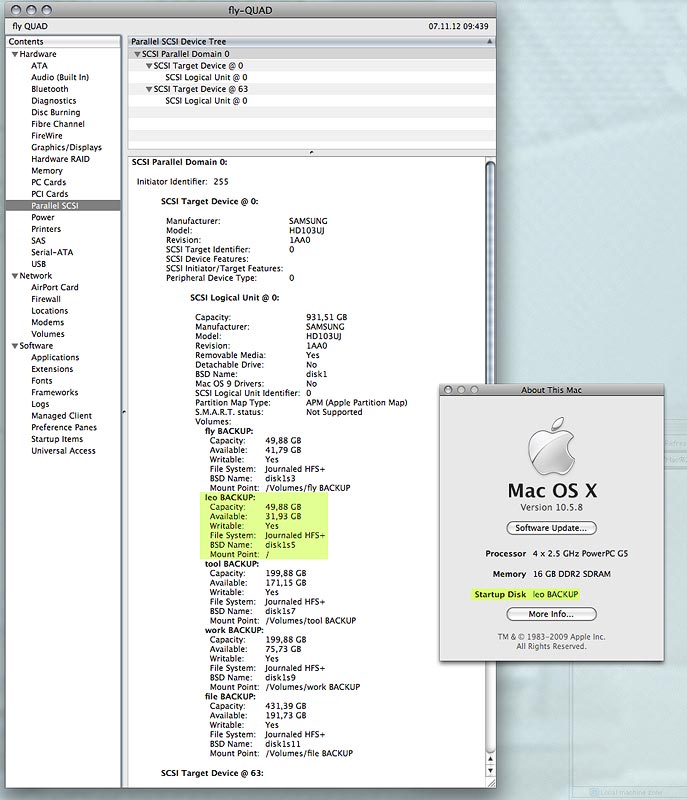Click More Info button in About This Mac
Image resolution: width=687 pixels, height=800 pixels.
pyautogui.click(x=551, y=614)
